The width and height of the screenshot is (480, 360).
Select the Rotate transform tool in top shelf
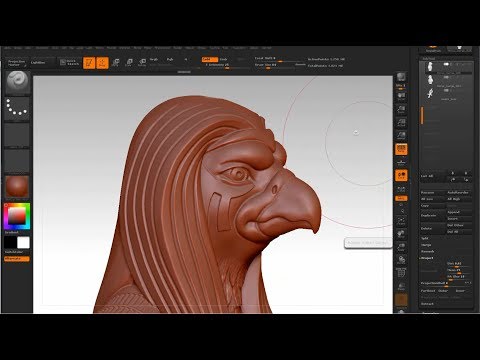[142, 63]
